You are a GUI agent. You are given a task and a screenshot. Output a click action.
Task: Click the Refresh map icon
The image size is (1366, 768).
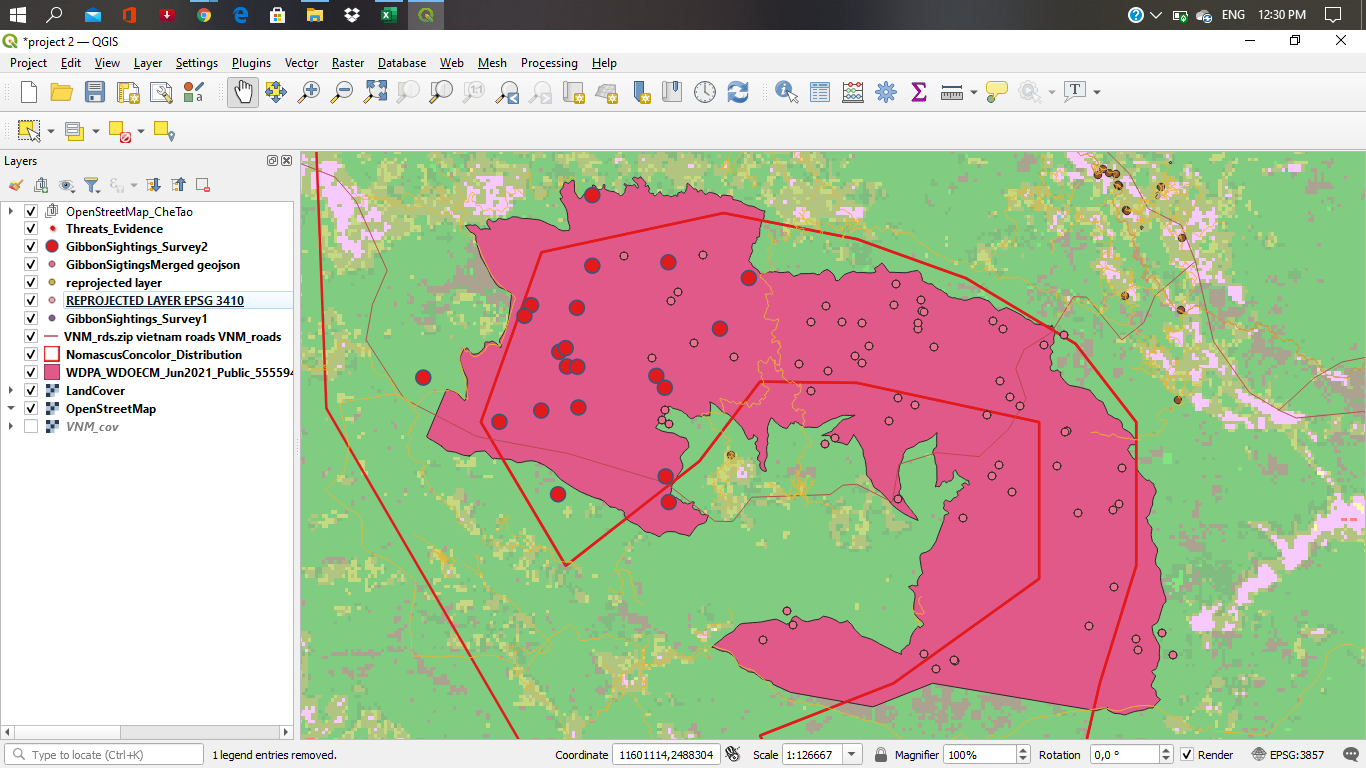pos(738,92)
